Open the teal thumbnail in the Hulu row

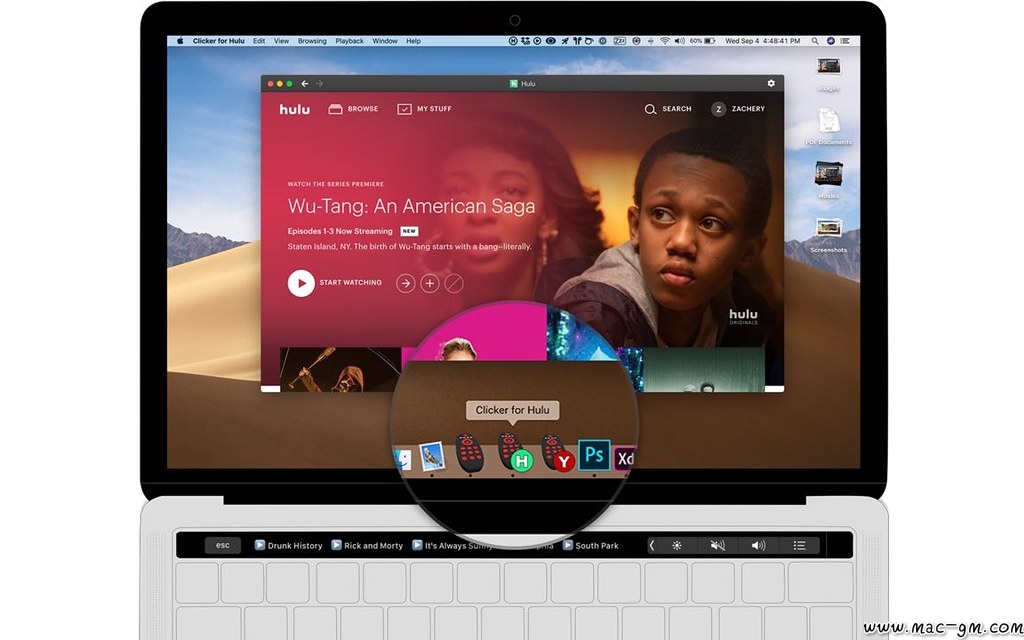(704, 369)
